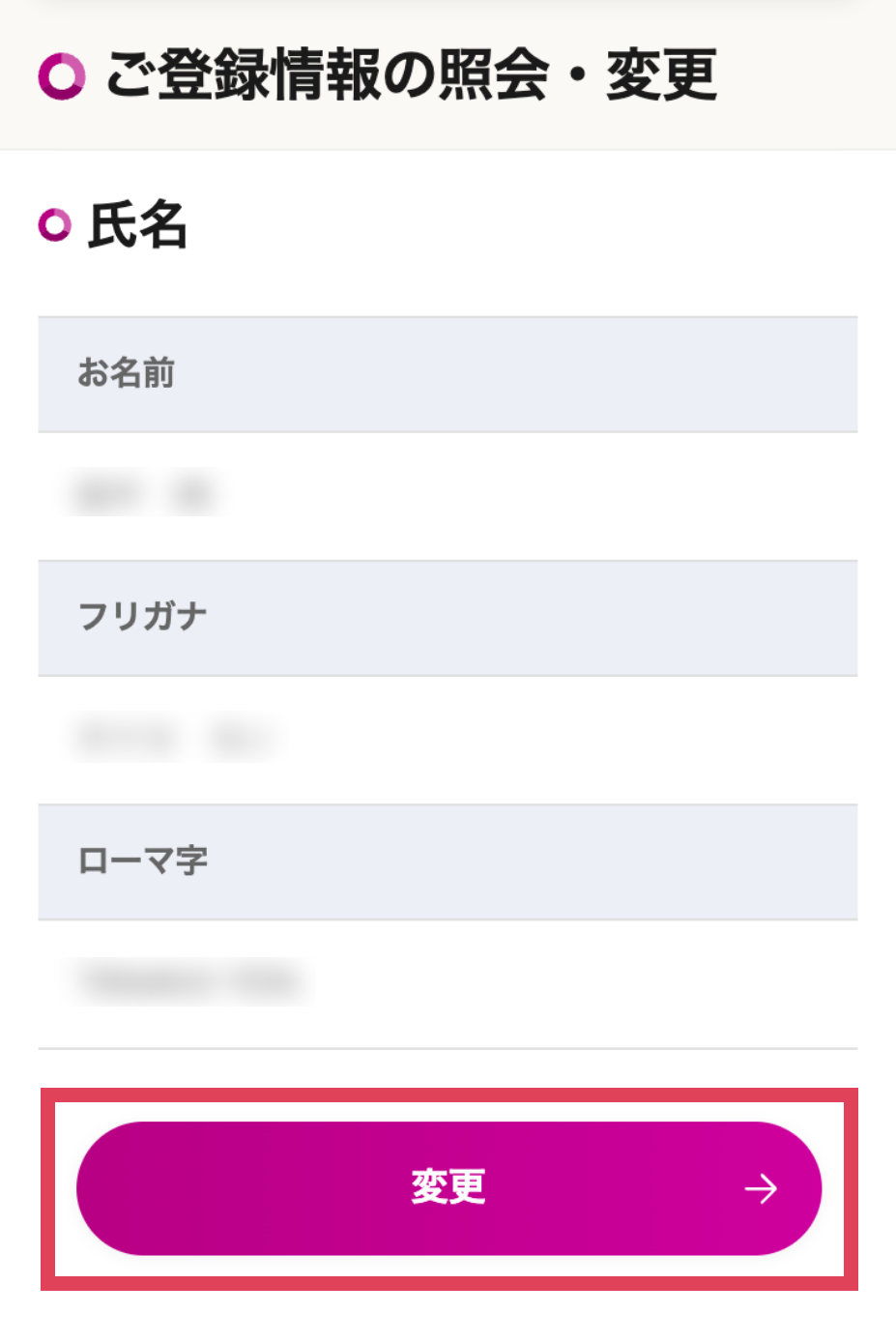This screenshot has width=896, height=1343.
Task: Click the blurred given name under お名前
Action: [192, 494]
